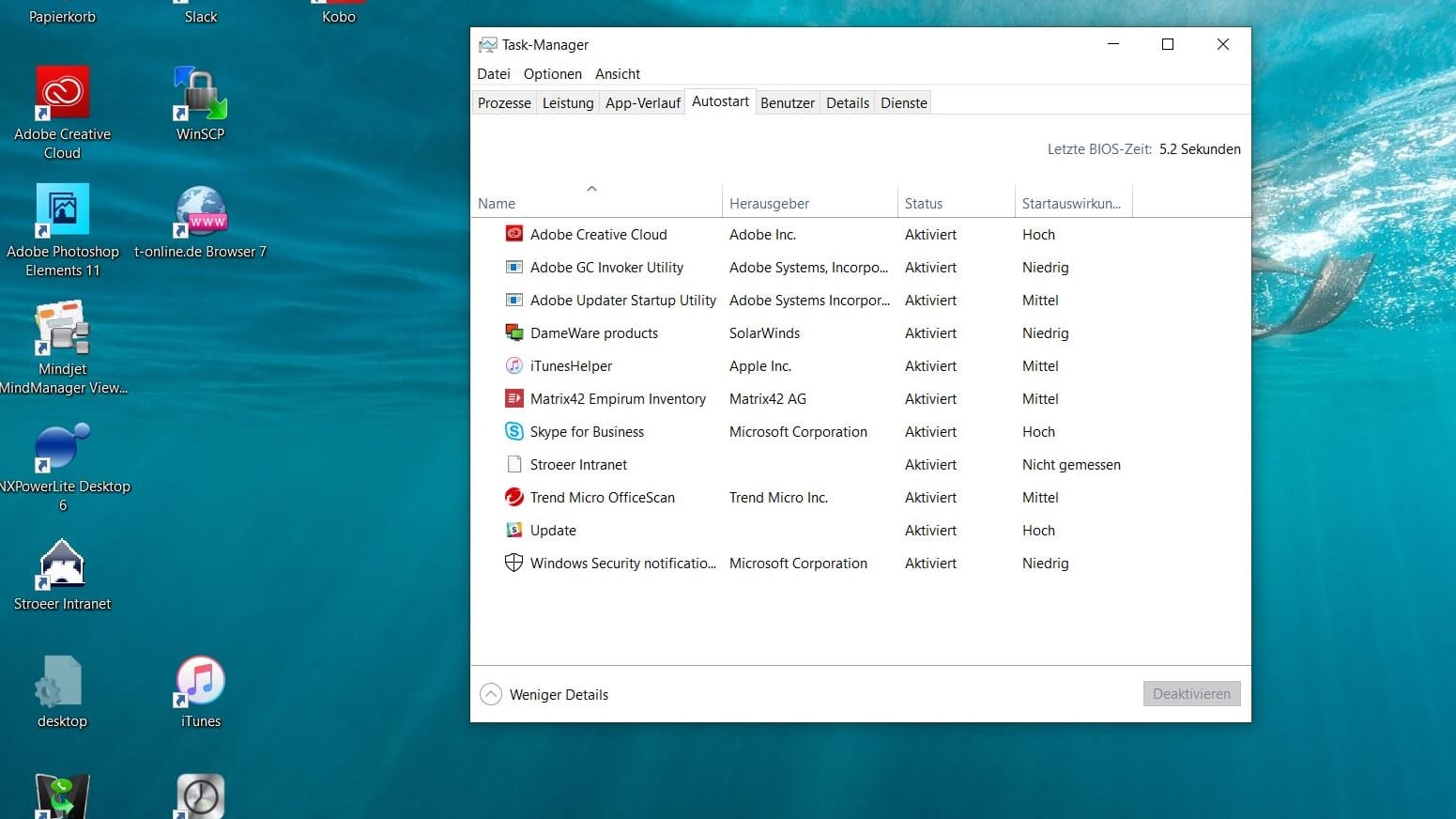
Task: Switch to the Dienste tab
Action: (904, 103)
